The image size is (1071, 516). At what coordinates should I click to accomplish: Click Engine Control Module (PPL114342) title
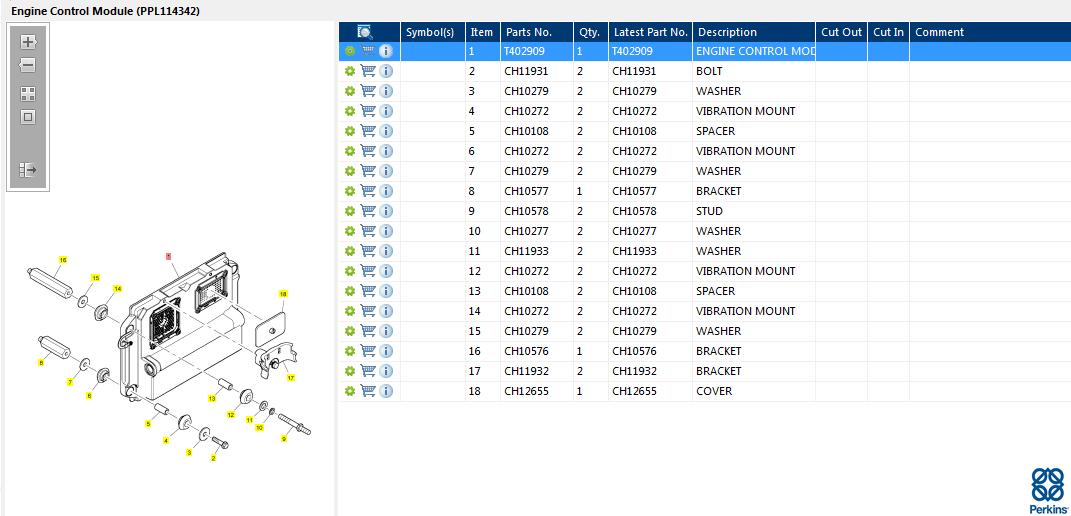(105, 11)
